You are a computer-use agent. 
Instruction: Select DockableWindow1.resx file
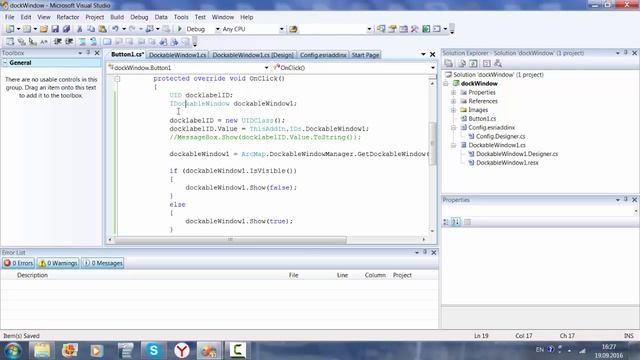coord(507,163)
